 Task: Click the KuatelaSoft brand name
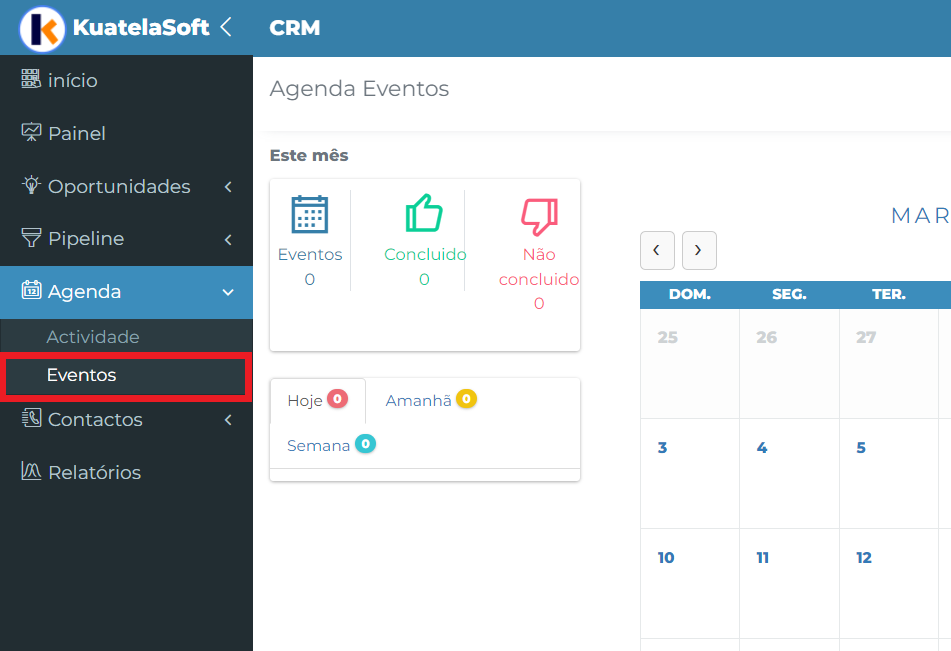(x=141, y=27)
